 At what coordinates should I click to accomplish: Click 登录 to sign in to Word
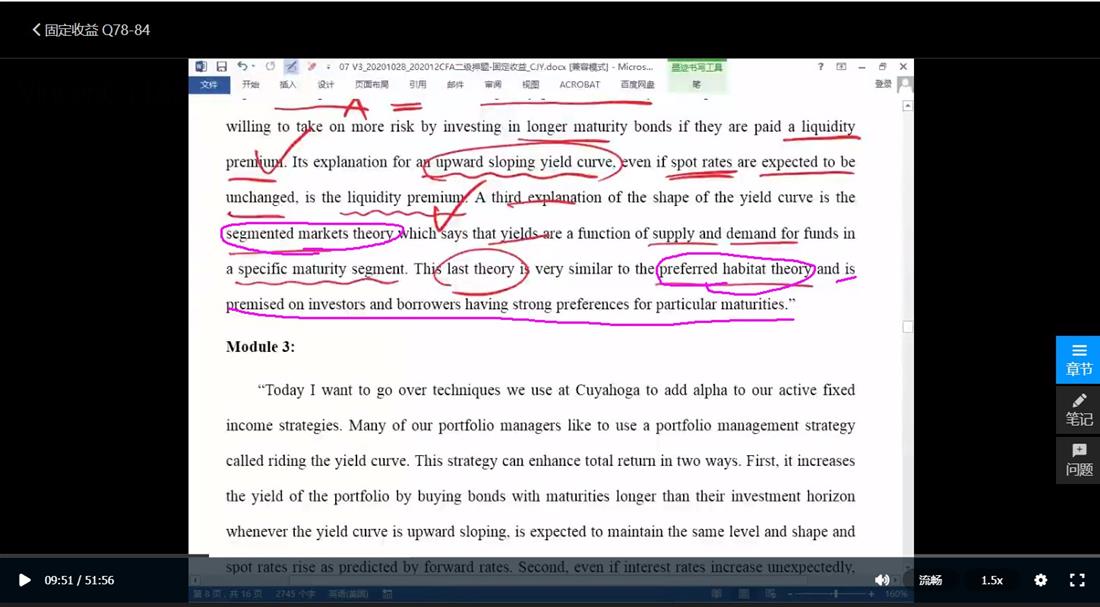883,84
